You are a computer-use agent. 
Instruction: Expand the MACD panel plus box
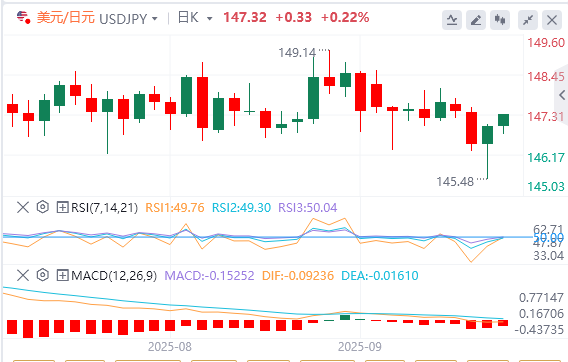[x=63, y=275]
